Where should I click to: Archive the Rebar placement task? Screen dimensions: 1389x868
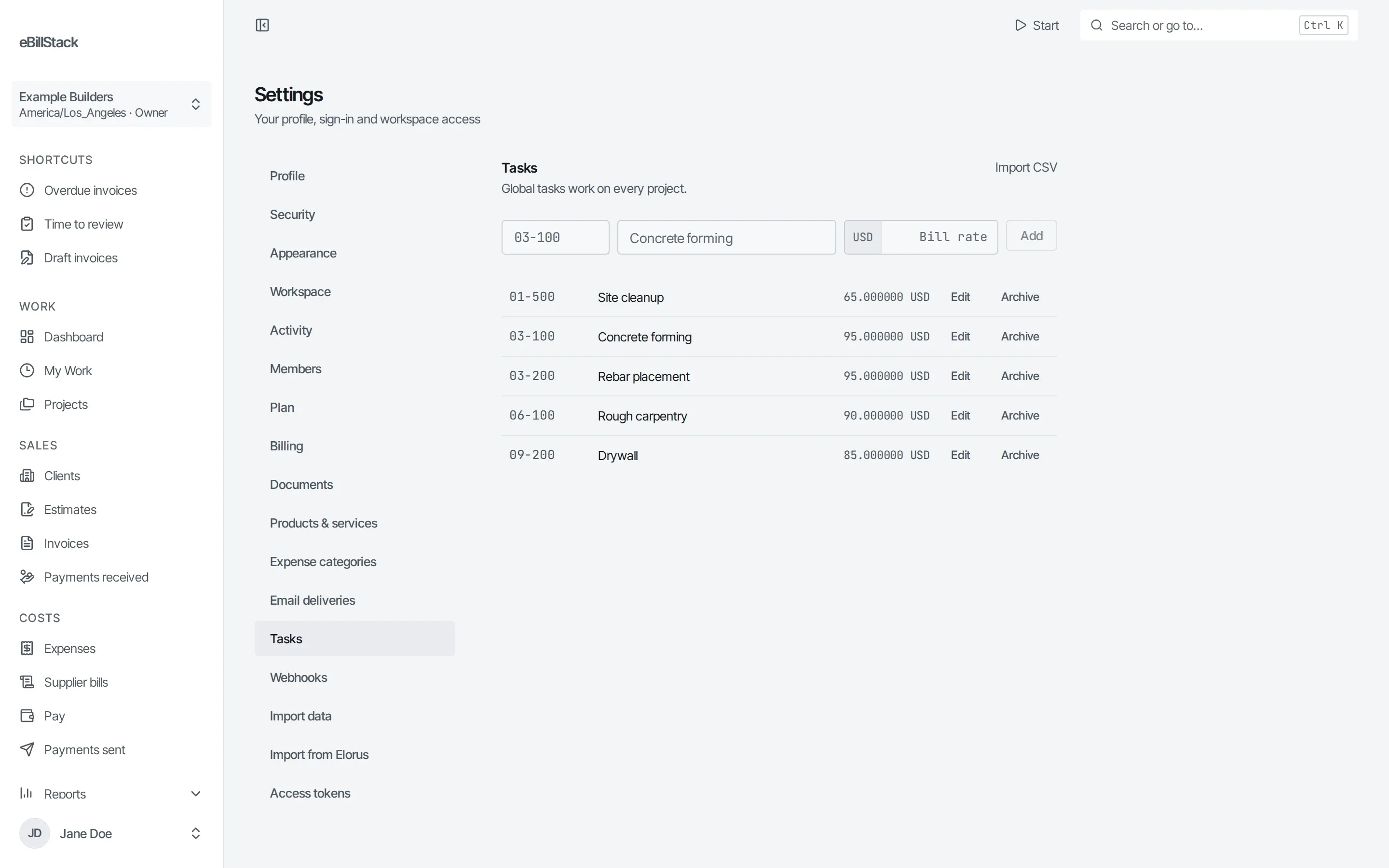(1020, 376)
